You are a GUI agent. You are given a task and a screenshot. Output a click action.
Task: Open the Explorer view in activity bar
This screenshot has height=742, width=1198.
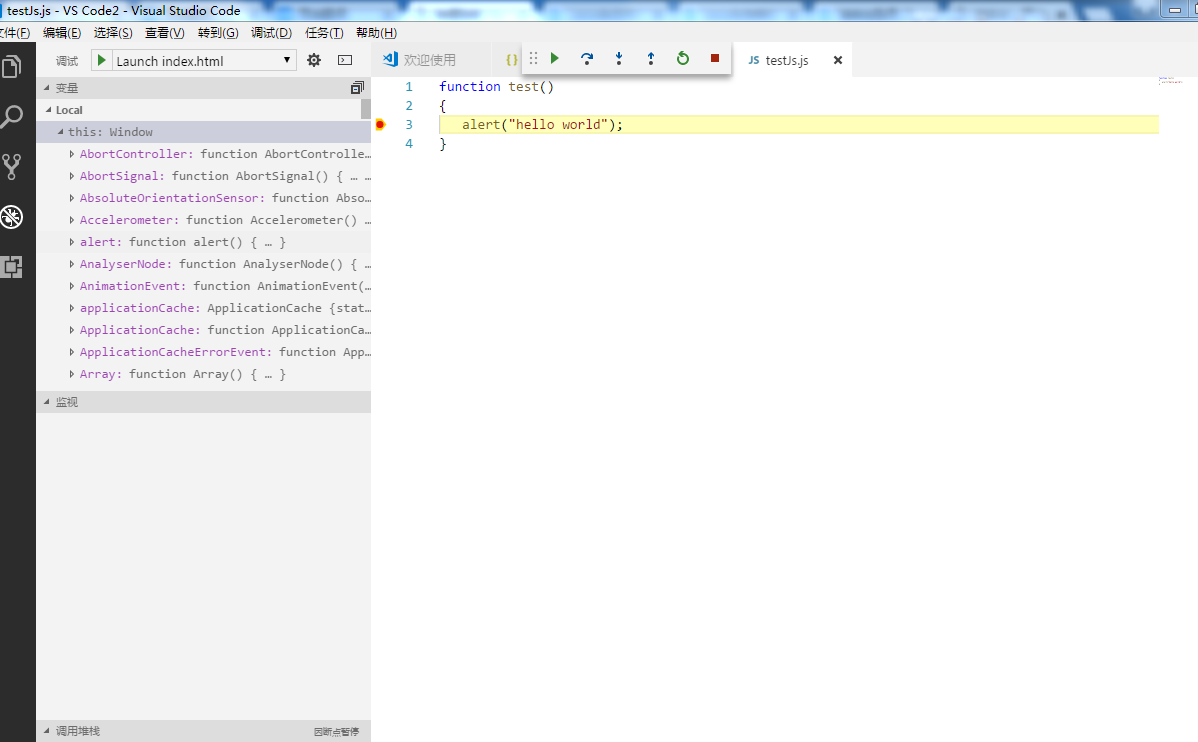(12, 67)
